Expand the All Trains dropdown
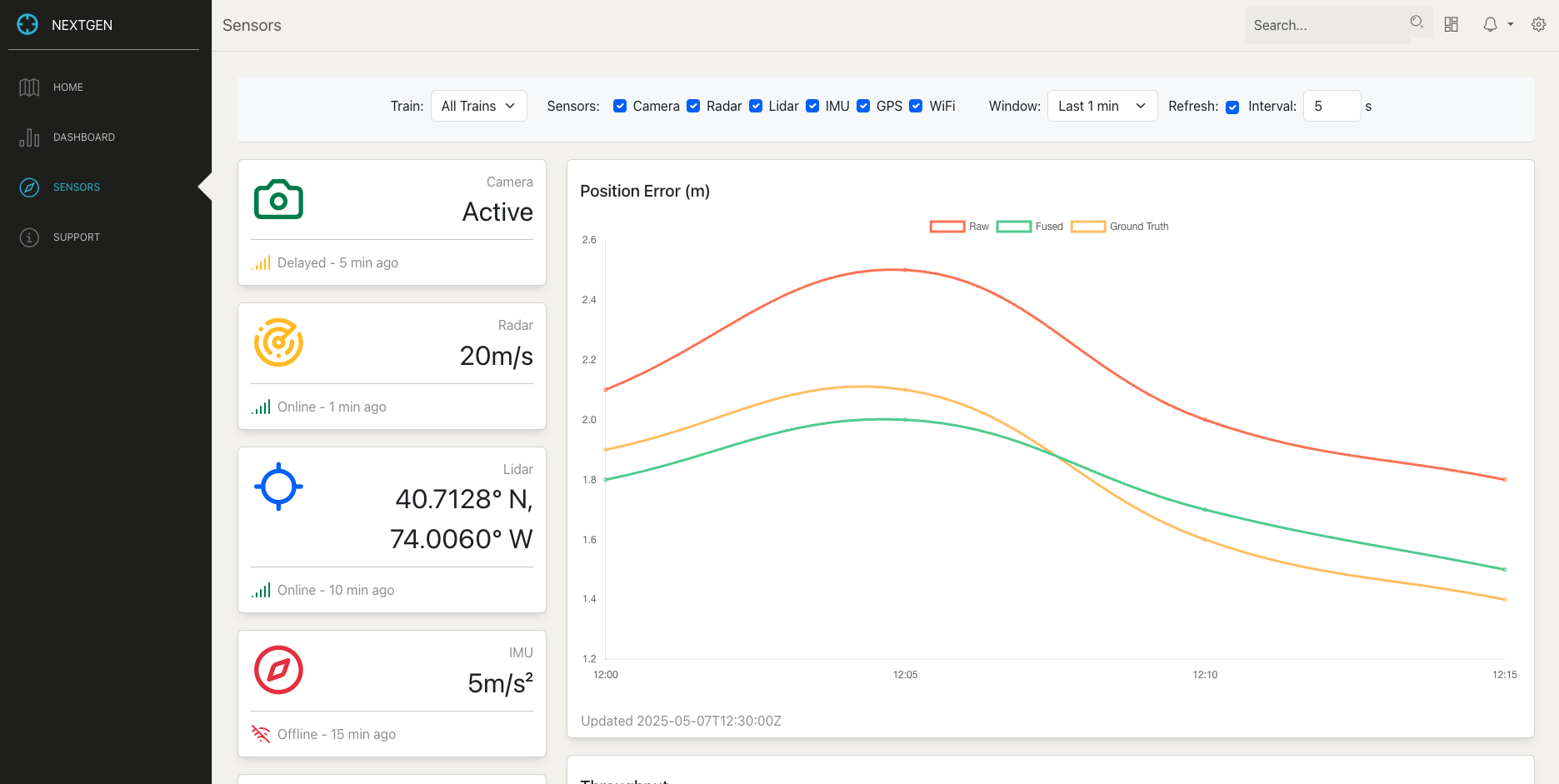Image resolution: width=1559 pixels, height=784 pixels. [478, 106]
